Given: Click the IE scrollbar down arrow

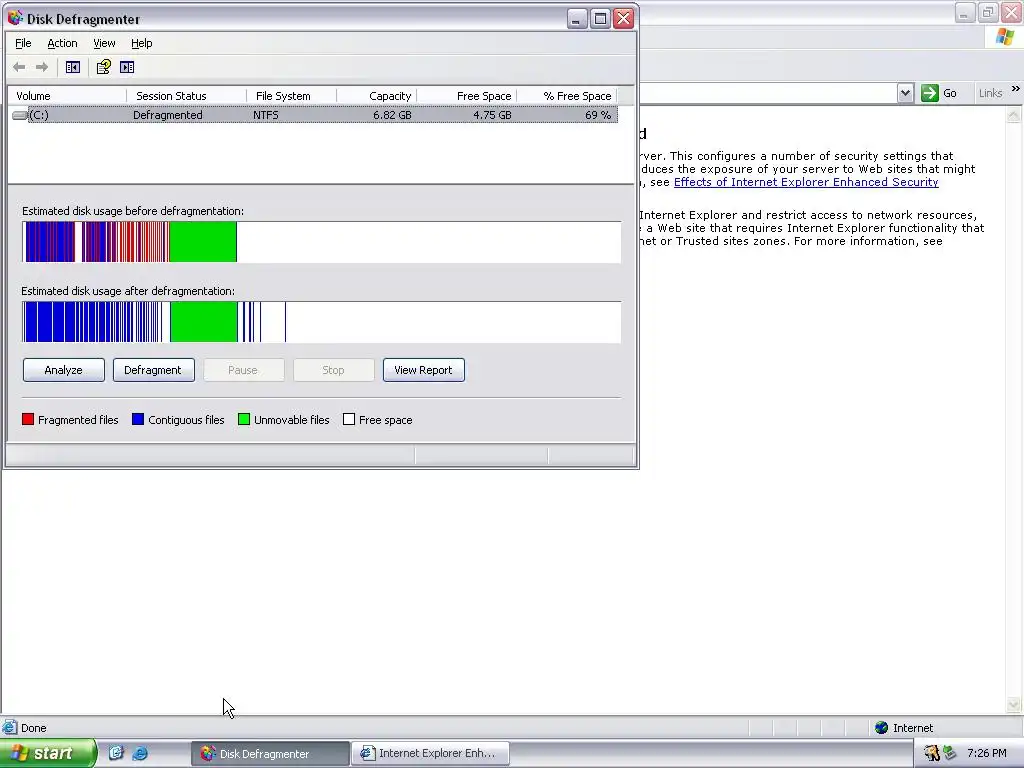Looking at the screenshot, I should click(1014, 705).
